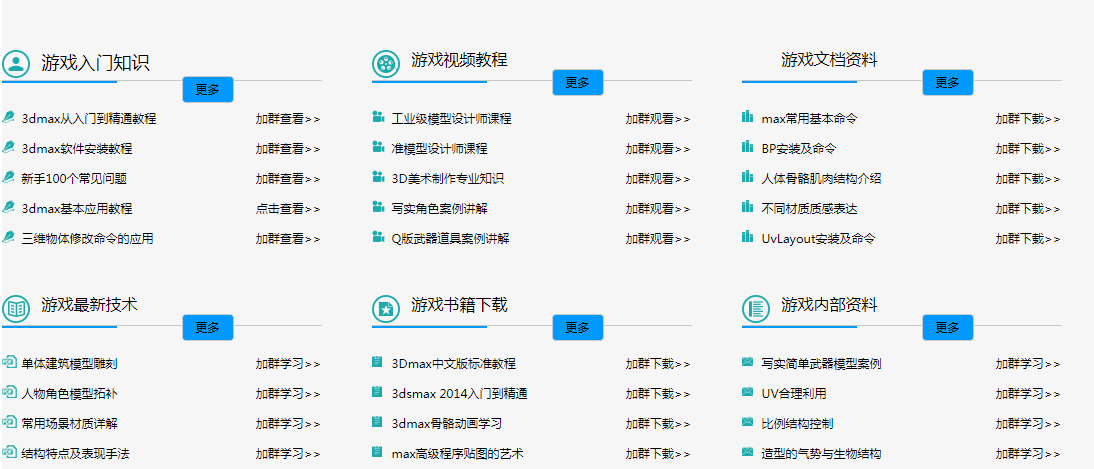Click 点击查看>> for 3dmax基本应用教程
The width and height of the screenshot is (1094, 469).
coord(288,209)
